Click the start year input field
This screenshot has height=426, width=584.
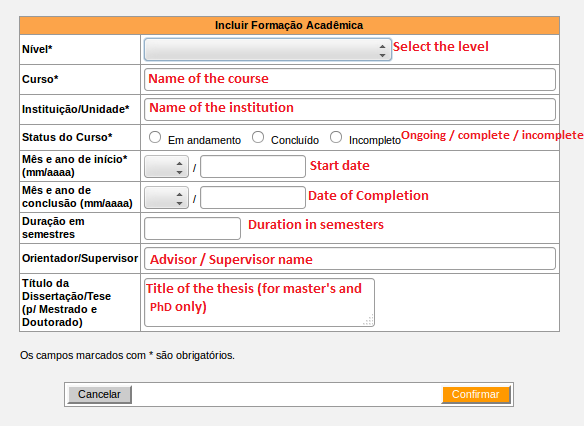(253, 166)
